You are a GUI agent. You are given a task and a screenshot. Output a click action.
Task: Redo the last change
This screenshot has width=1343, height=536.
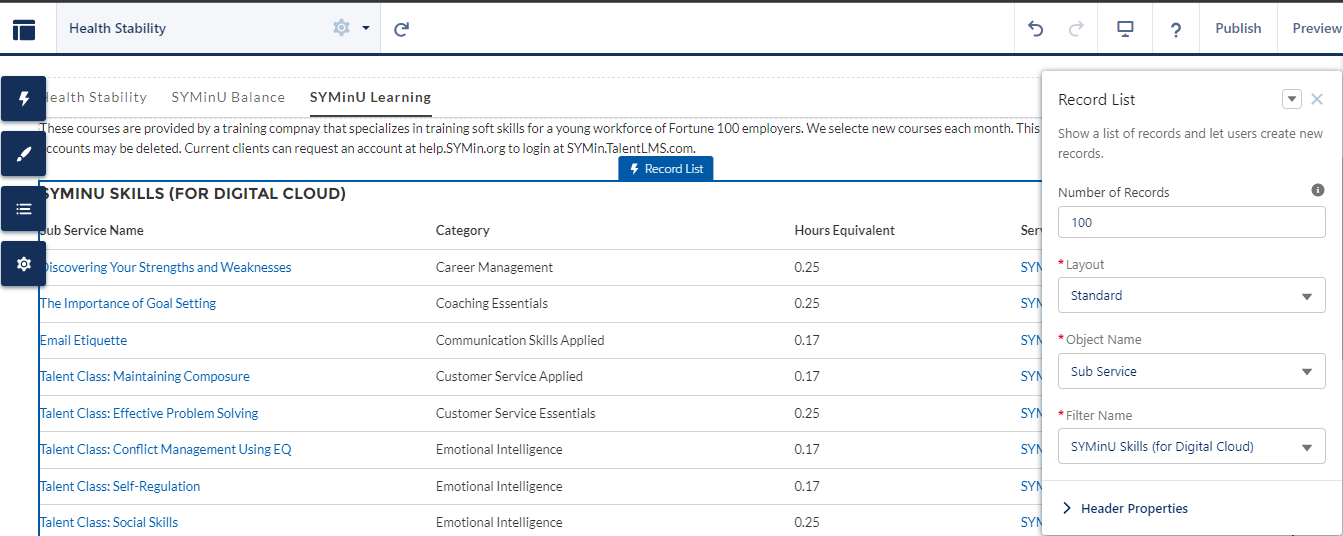(x=1076, y=29)
